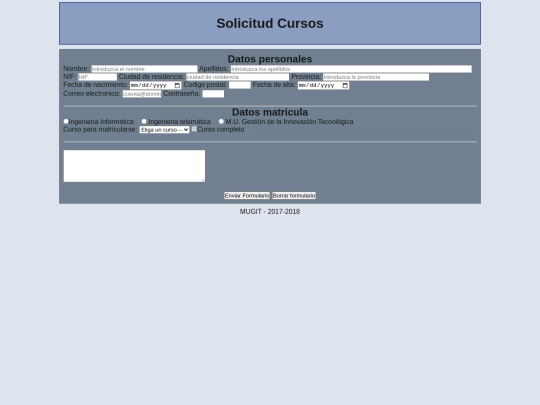Screen dimensions: 540x405
Task: Click the Datos matricula heading
Action: coord(270,112)
